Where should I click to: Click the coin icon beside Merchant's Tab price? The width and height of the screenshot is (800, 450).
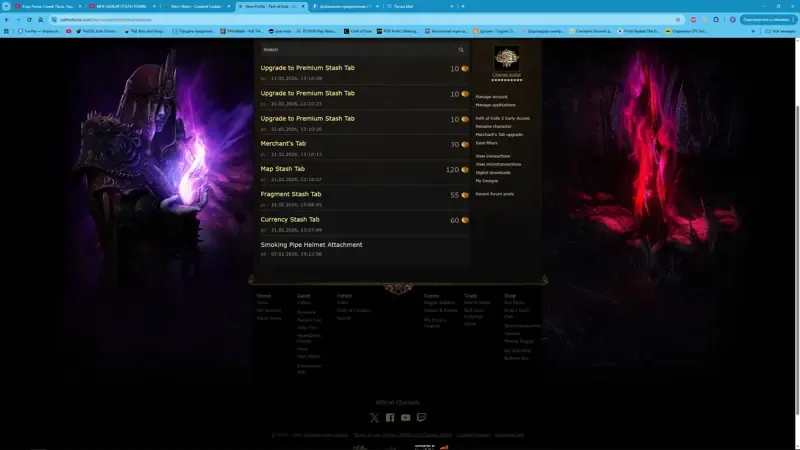tap(465, 144)
